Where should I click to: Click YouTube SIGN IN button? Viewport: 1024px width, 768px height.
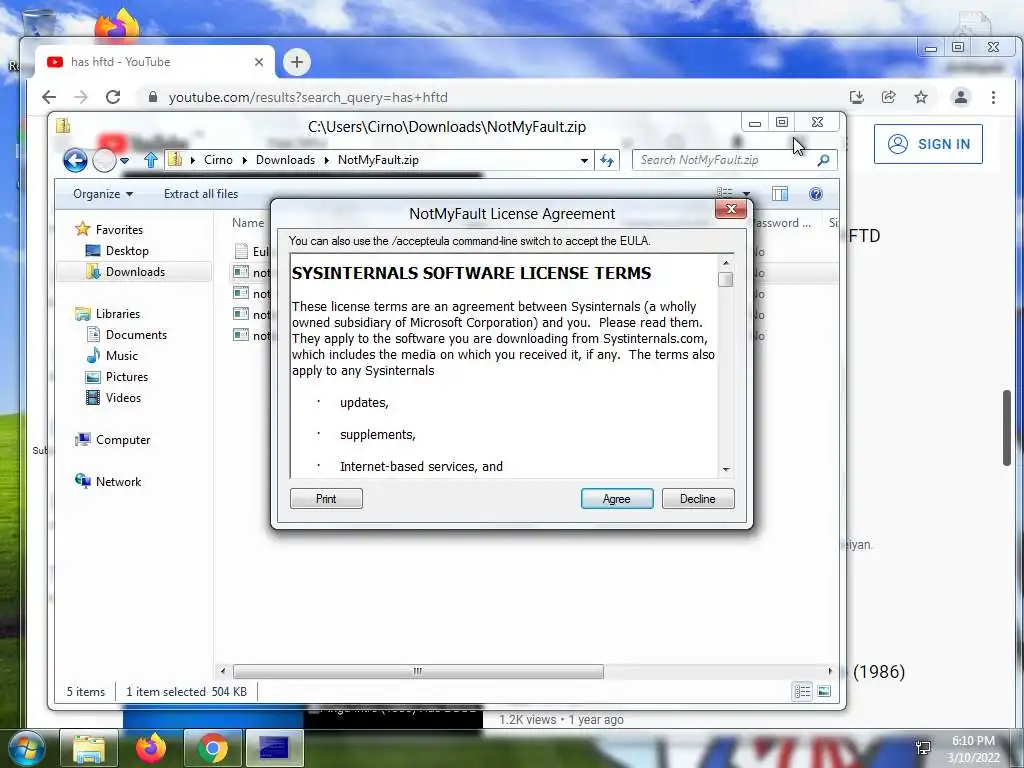928,144
